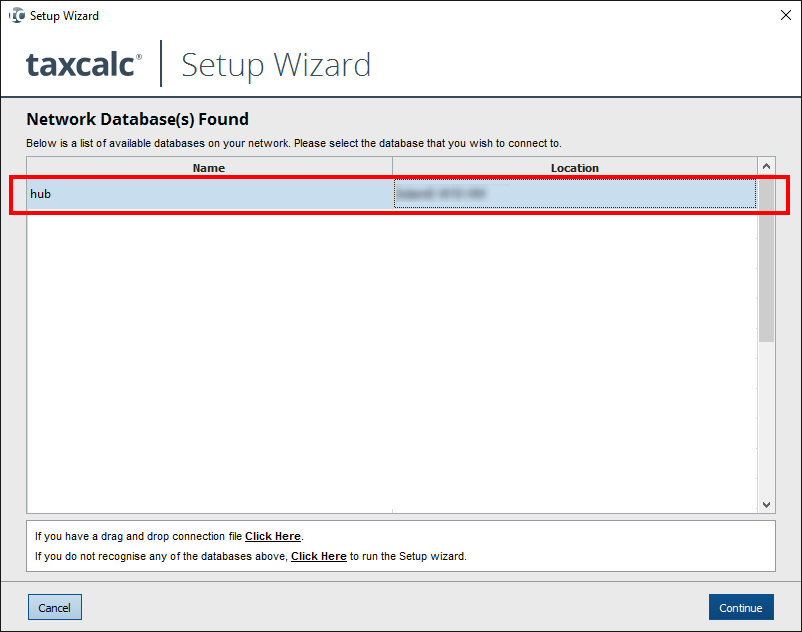Close the Setup Wizard window
The width and height of the screenshot is (802, 632).
(x=785, y=16)
